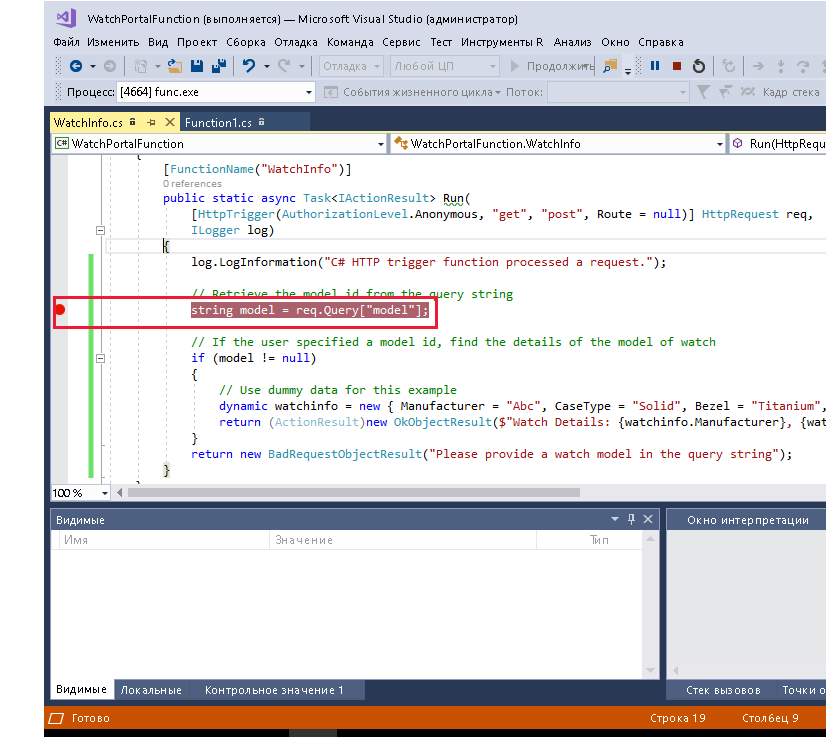826x738 pixels.
Task: Click the Find in Files icon
Action: pos(610,66)
